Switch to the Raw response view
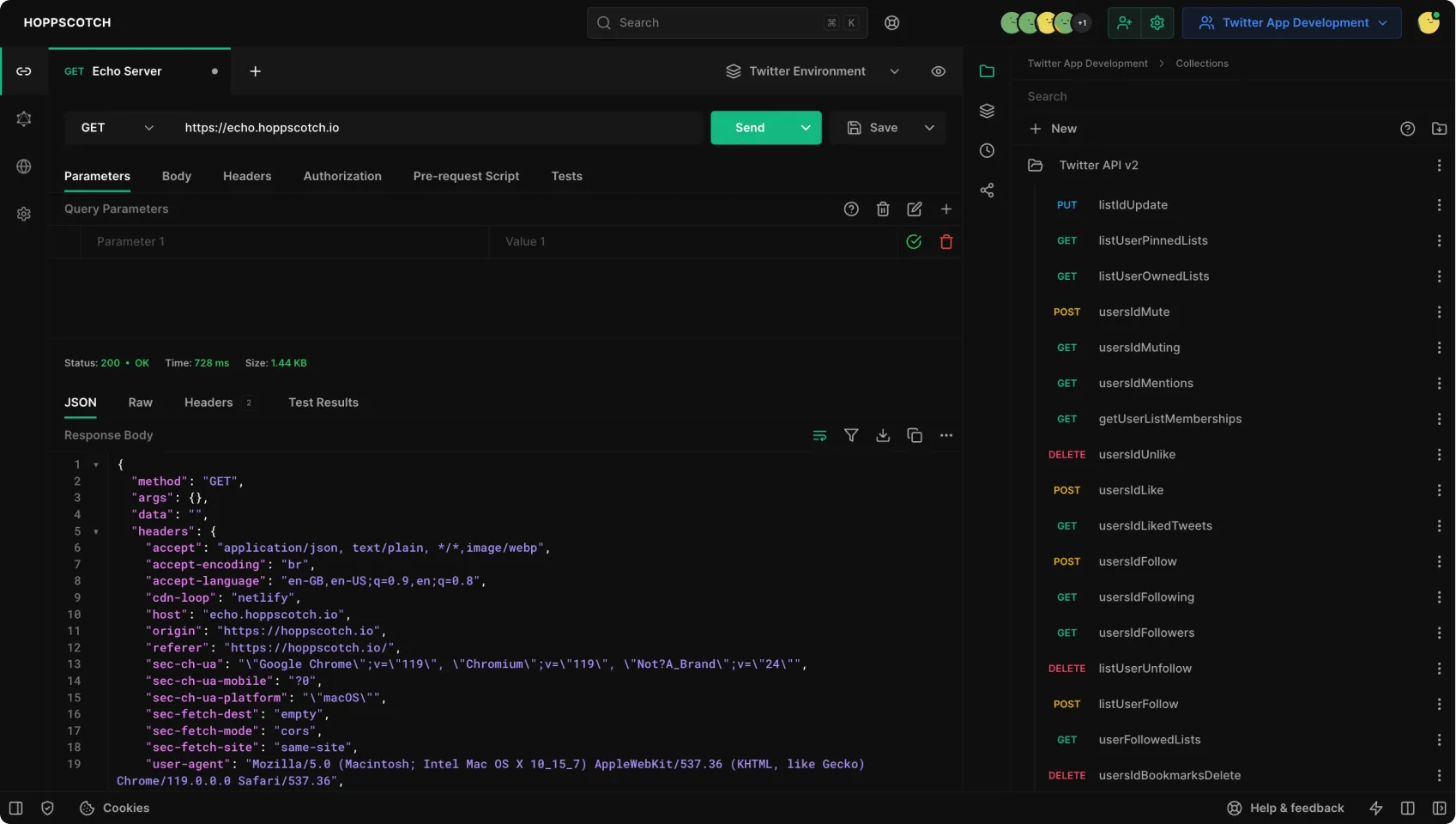 [140, 402]
